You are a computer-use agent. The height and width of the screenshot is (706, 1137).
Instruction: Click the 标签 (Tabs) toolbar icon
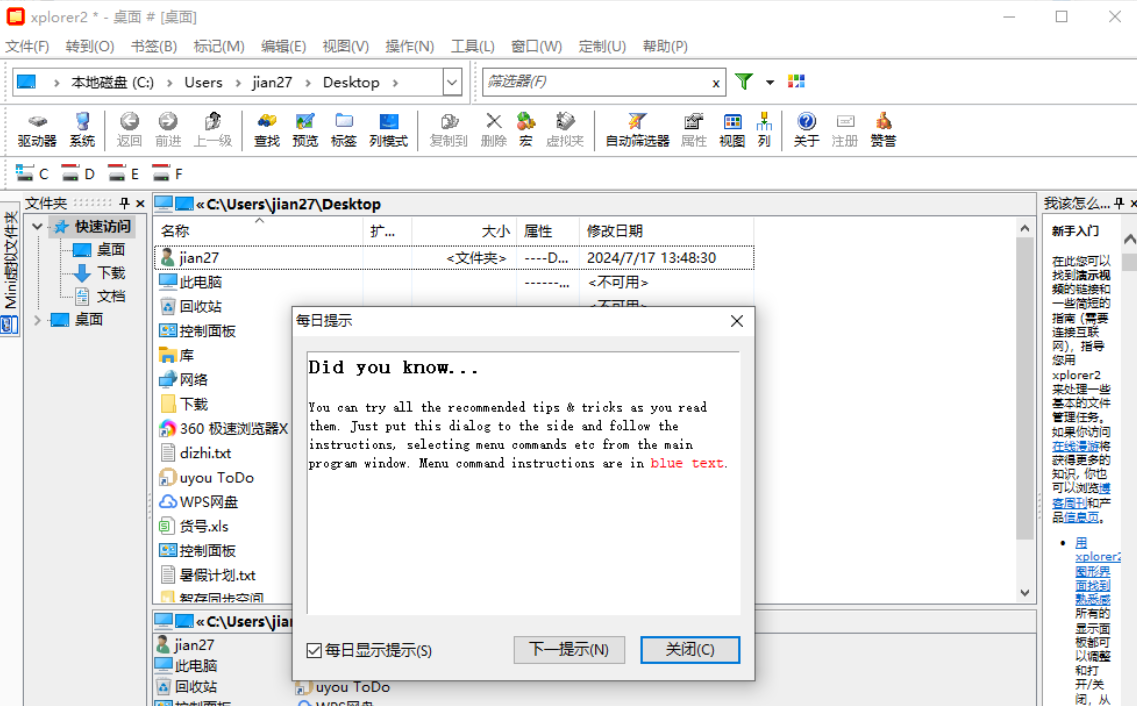point(344,130)
